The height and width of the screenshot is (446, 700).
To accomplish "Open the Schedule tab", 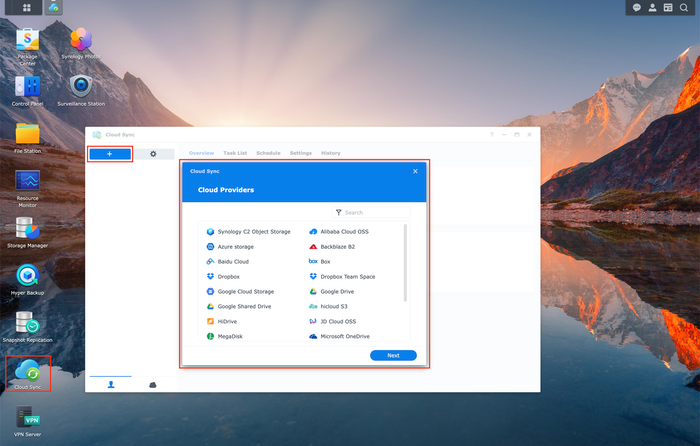I will [x=268, y=153].
